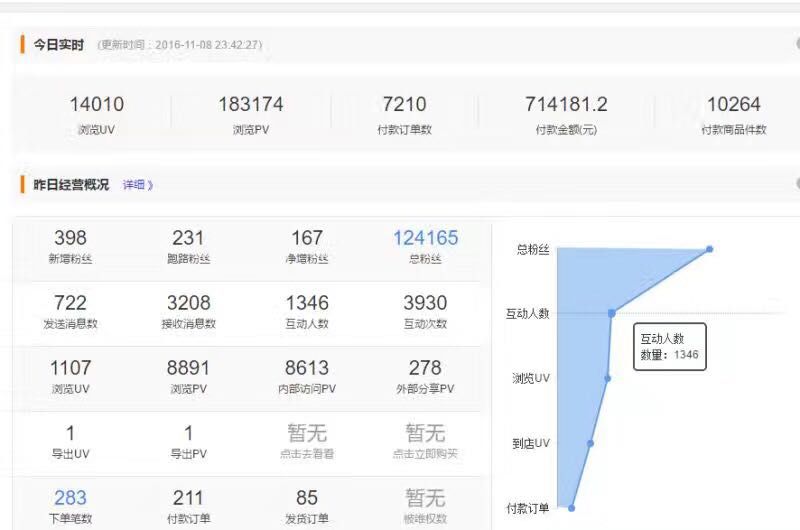Image resolution: width=800 pixels, height=530 pixels.
Task: Click the 互动人数 数量 1346 tooltip
Action: click(670, 346)
